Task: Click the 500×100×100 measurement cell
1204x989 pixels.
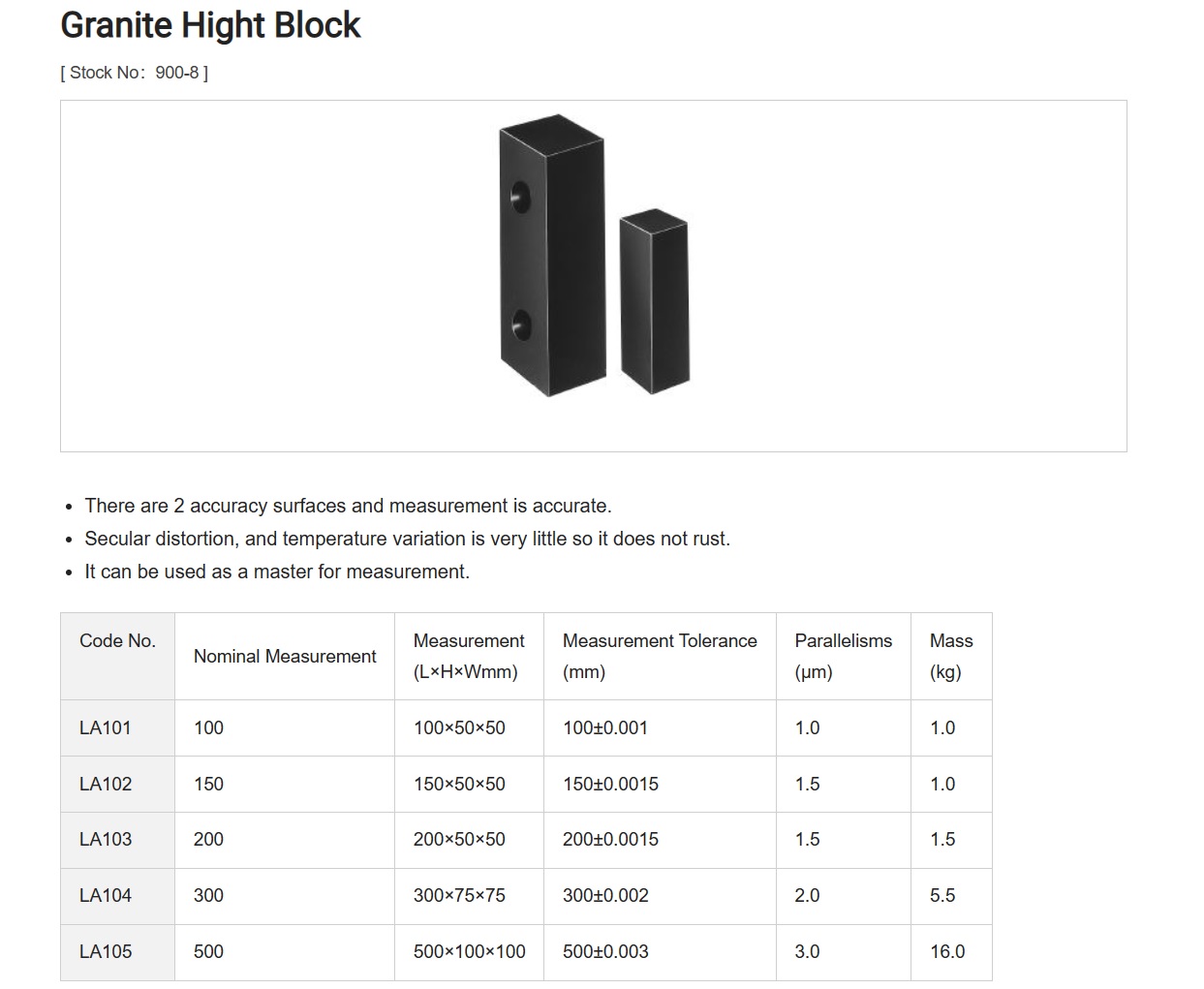Action: point(469,952)
